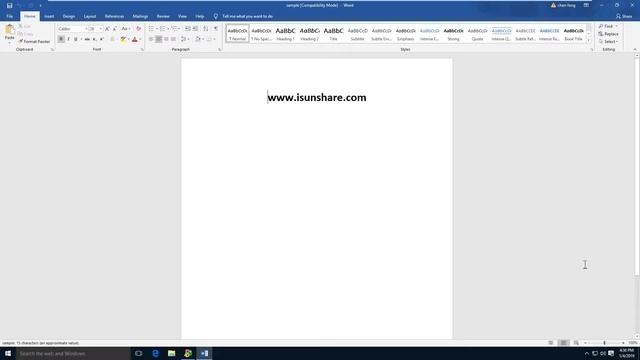The height and width of the screenshot is (360, 640).
Task: Adjust the zoom slider
Action: point(604,343)
